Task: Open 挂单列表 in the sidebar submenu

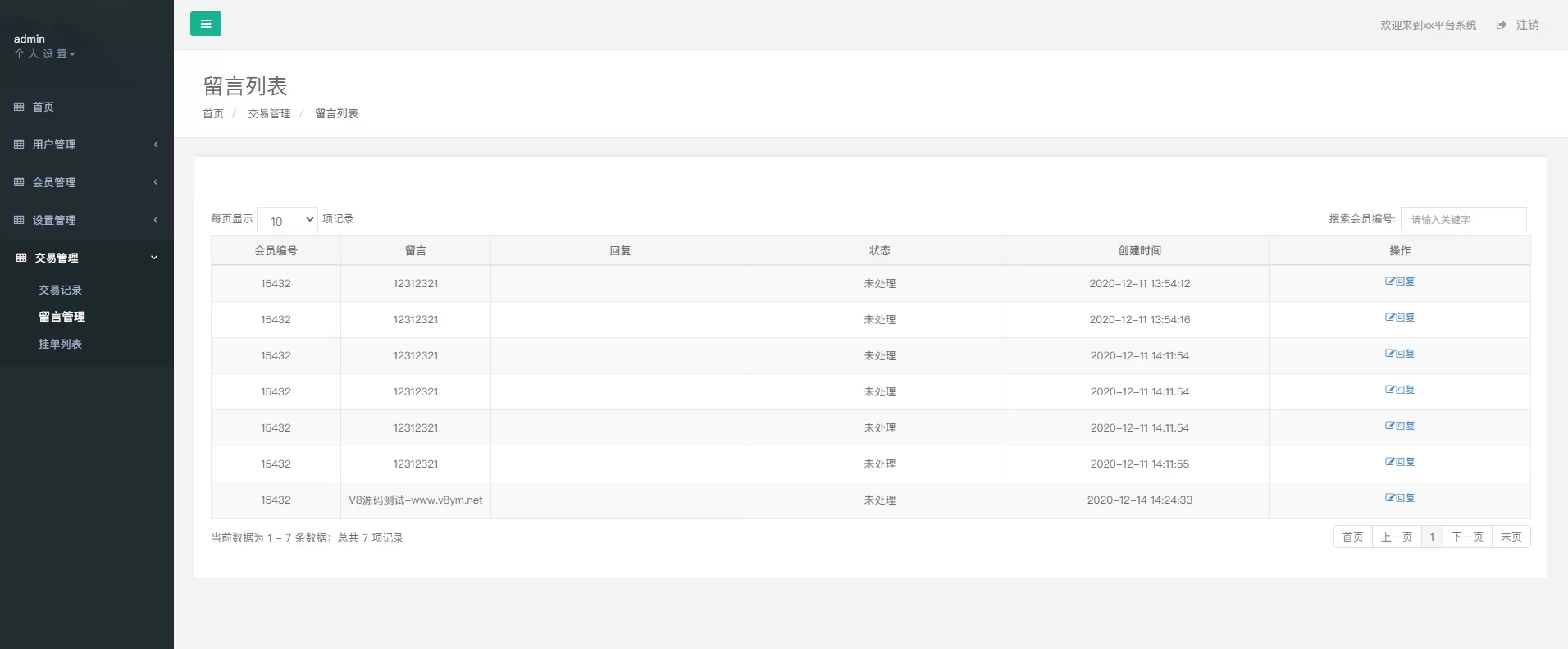Action: pos(60,344)
